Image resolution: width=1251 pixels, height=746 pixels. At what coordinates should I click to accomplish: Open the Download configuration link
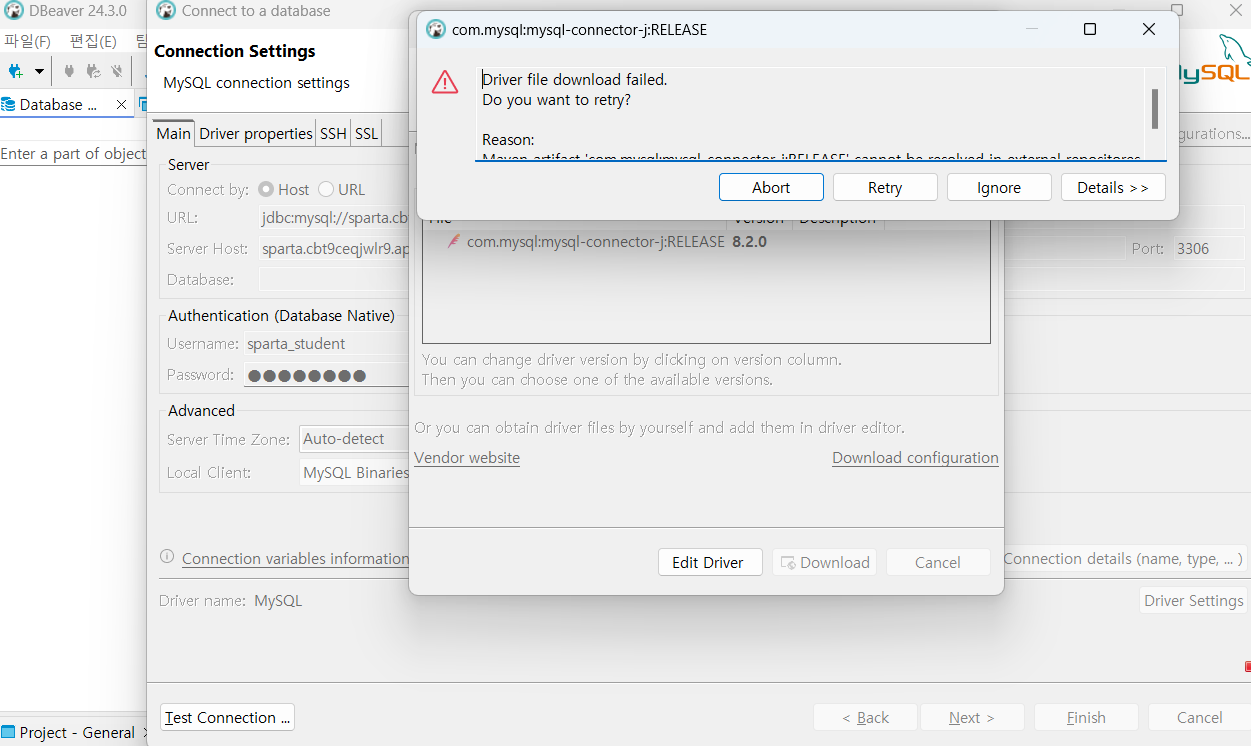coord(915,457)
